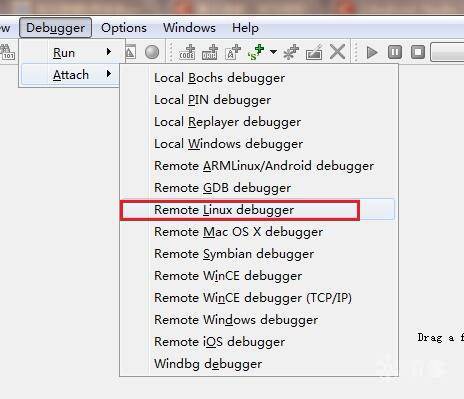Viewport: 464px width, 399px height.
Task: Click the add data segment icon
Action: click(x=210, y=52)
